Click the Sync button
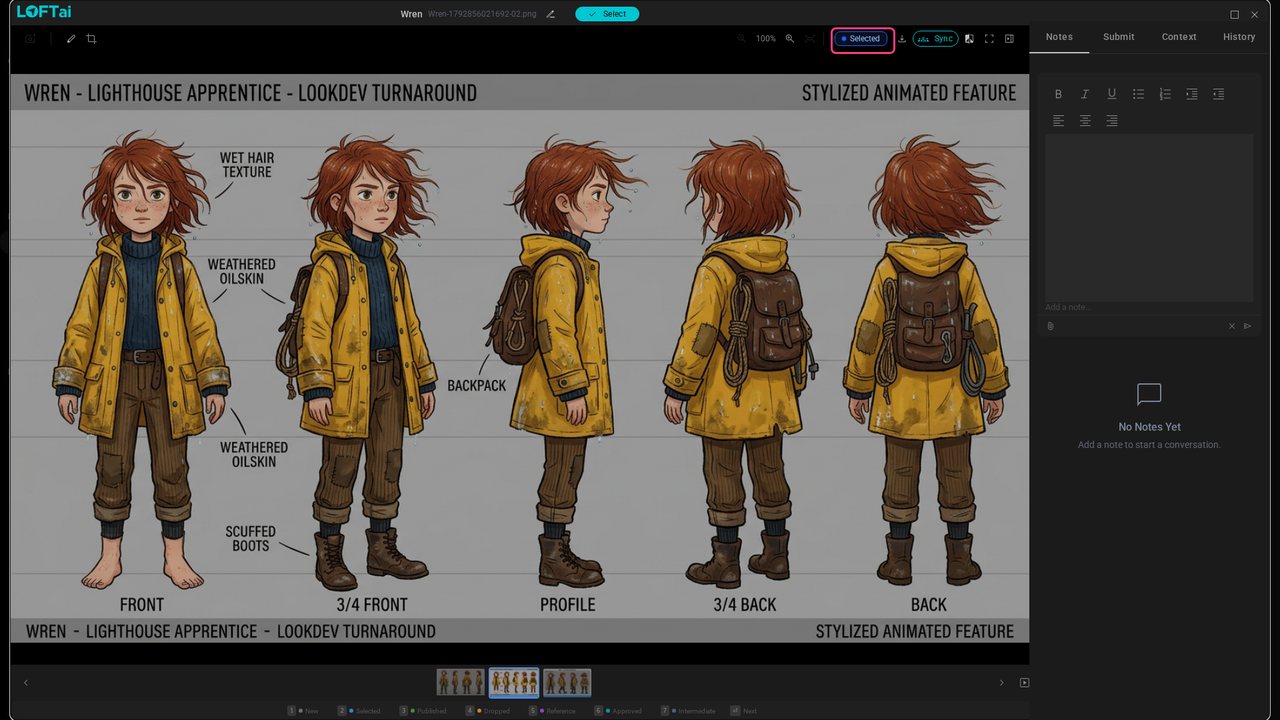This screenshot has width=1280, height=720. (935, 39)
